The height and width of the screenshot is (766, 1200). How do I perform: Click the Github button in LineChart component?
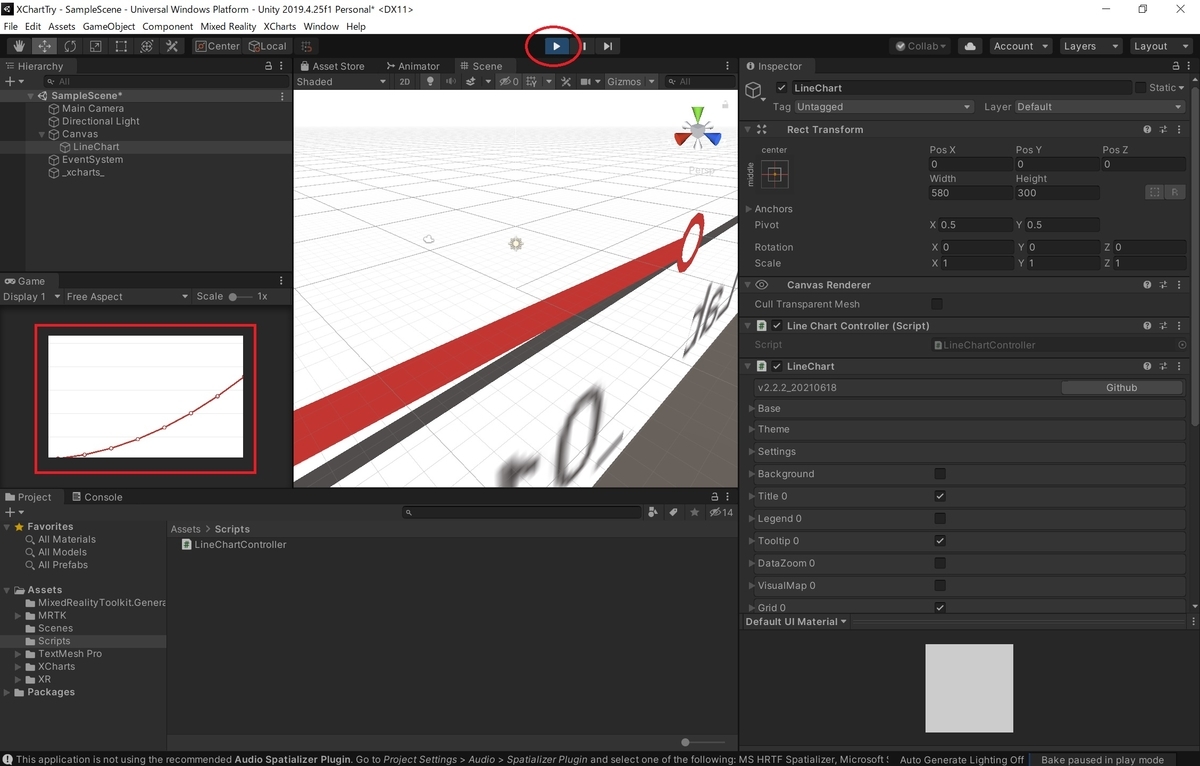[1121, 387]
